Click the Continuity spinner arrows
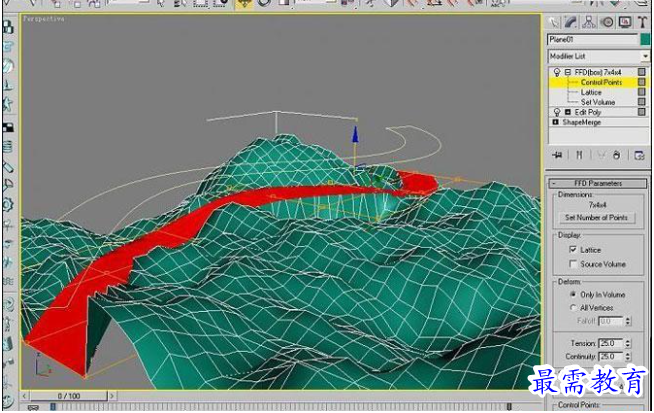Image resolution: width=654 pixels, height=413 pixels. tap(628, 357)
